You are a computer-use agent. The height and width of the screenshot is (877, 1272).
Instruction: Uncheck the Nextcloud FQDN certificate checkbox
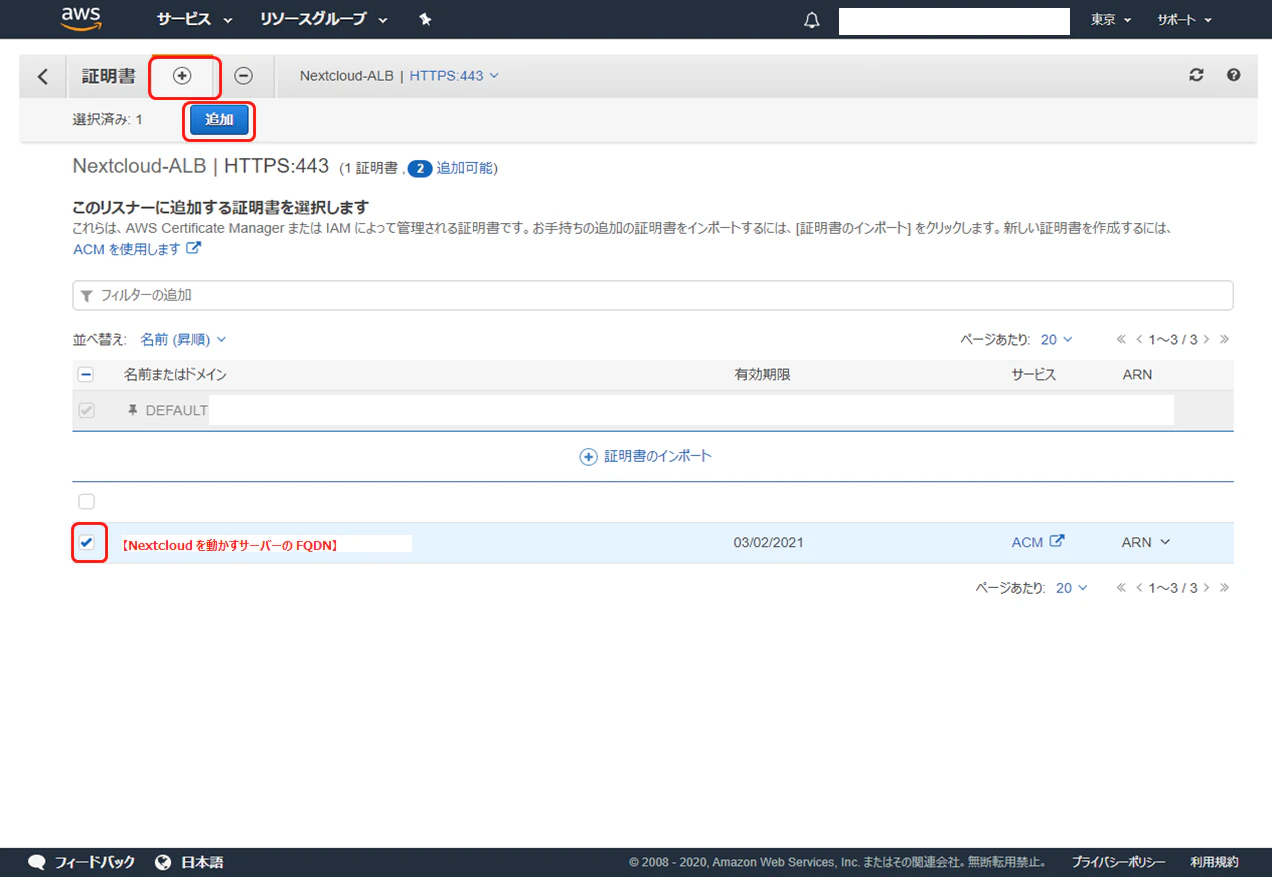pos(87,543)
